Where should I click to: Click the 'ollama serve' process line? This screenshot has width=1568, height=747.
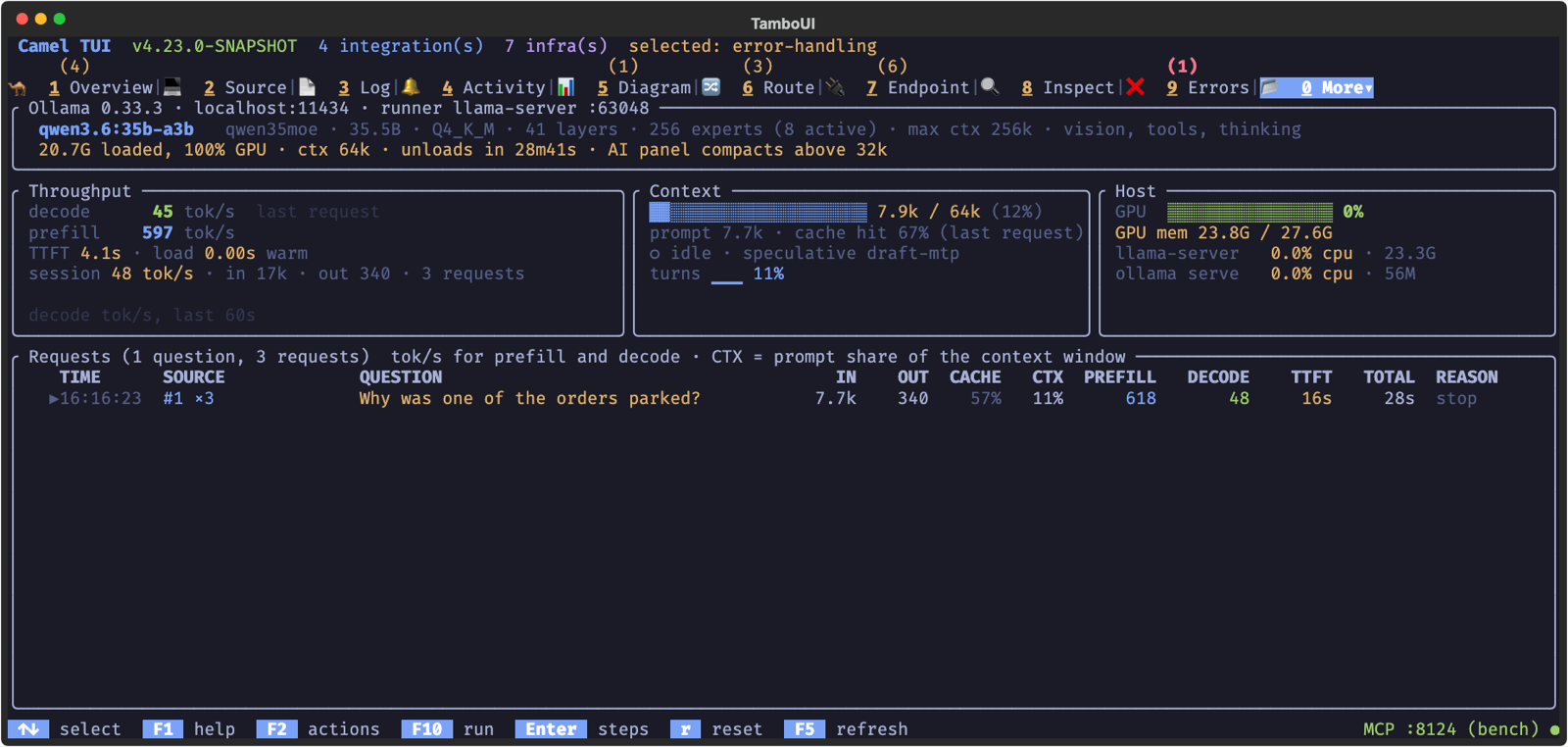coord(1265,274)
